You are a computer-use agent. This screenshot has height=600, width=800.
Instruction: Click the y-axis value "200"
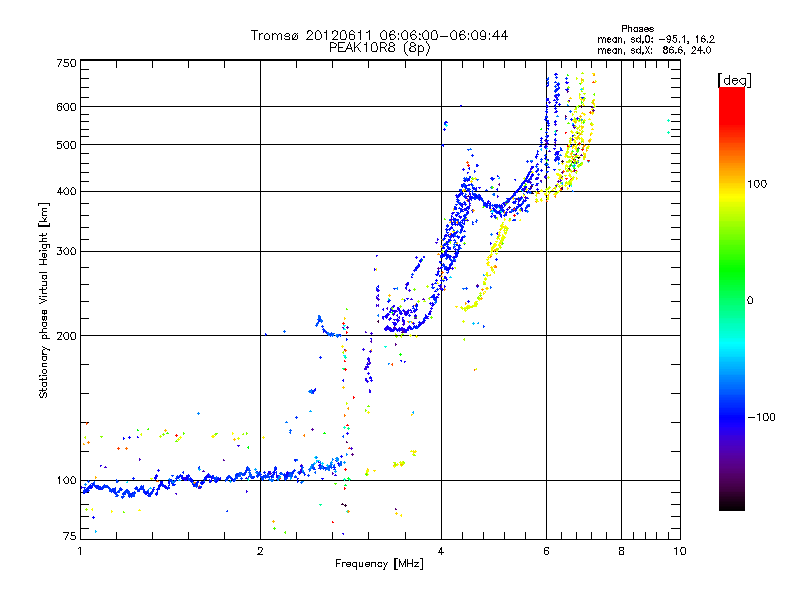pos(67,336)
